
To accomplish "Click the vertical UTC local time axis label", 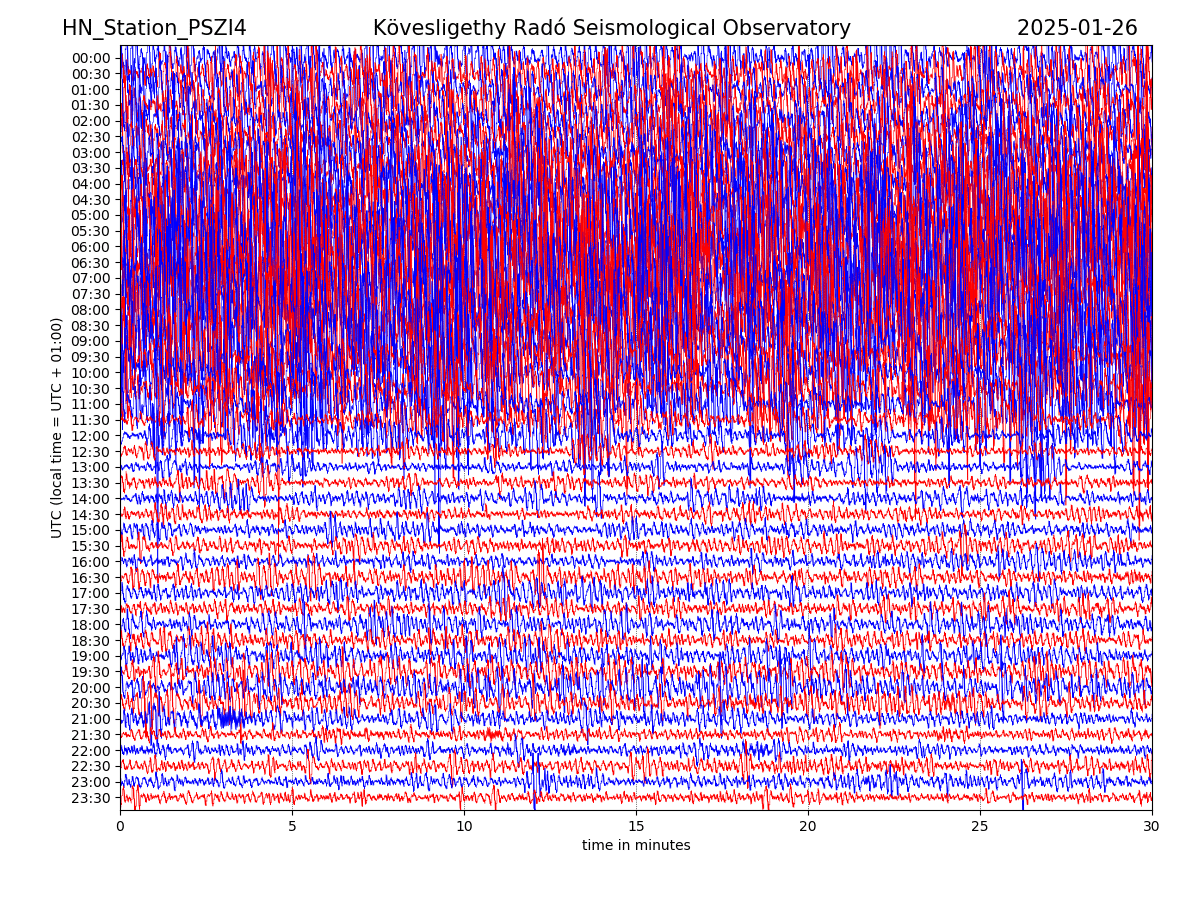I will pos(57,428).
